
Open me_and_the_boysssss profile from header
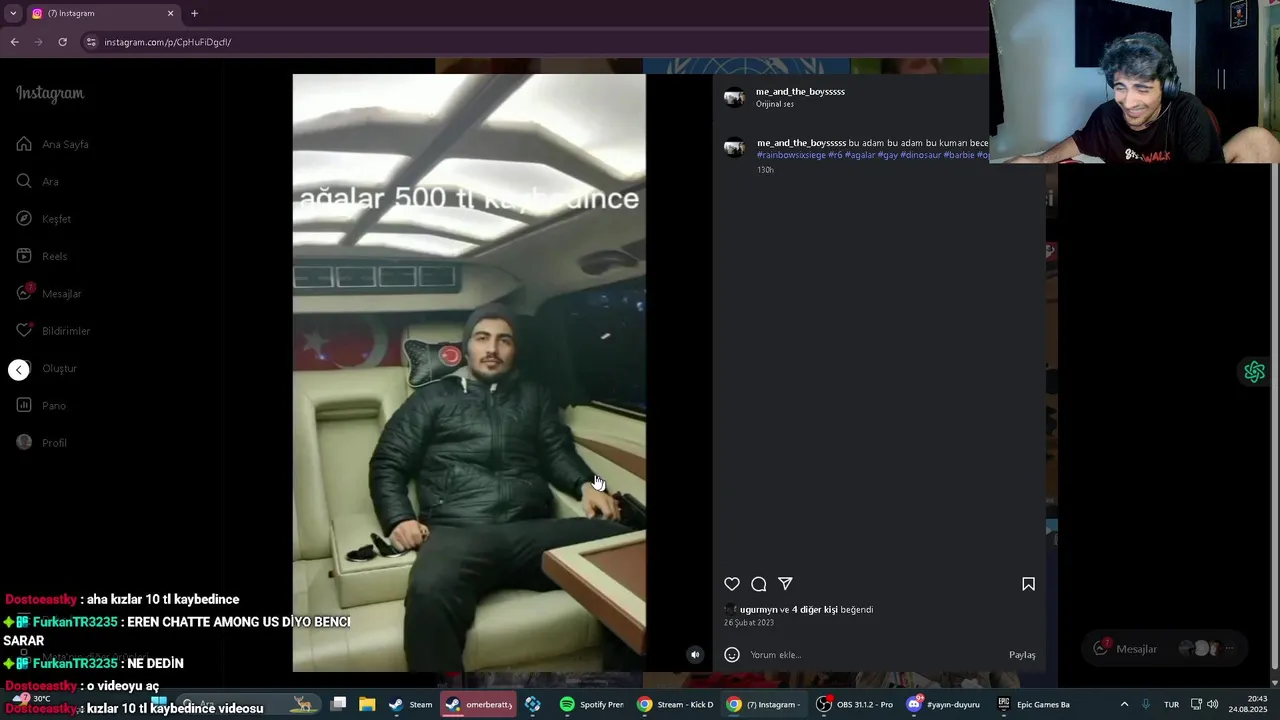click(x=800, y=91)
